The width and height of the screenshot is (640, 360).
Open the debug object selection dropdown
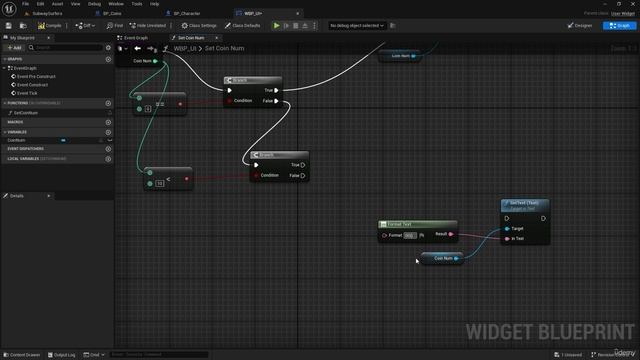point(357,26)
